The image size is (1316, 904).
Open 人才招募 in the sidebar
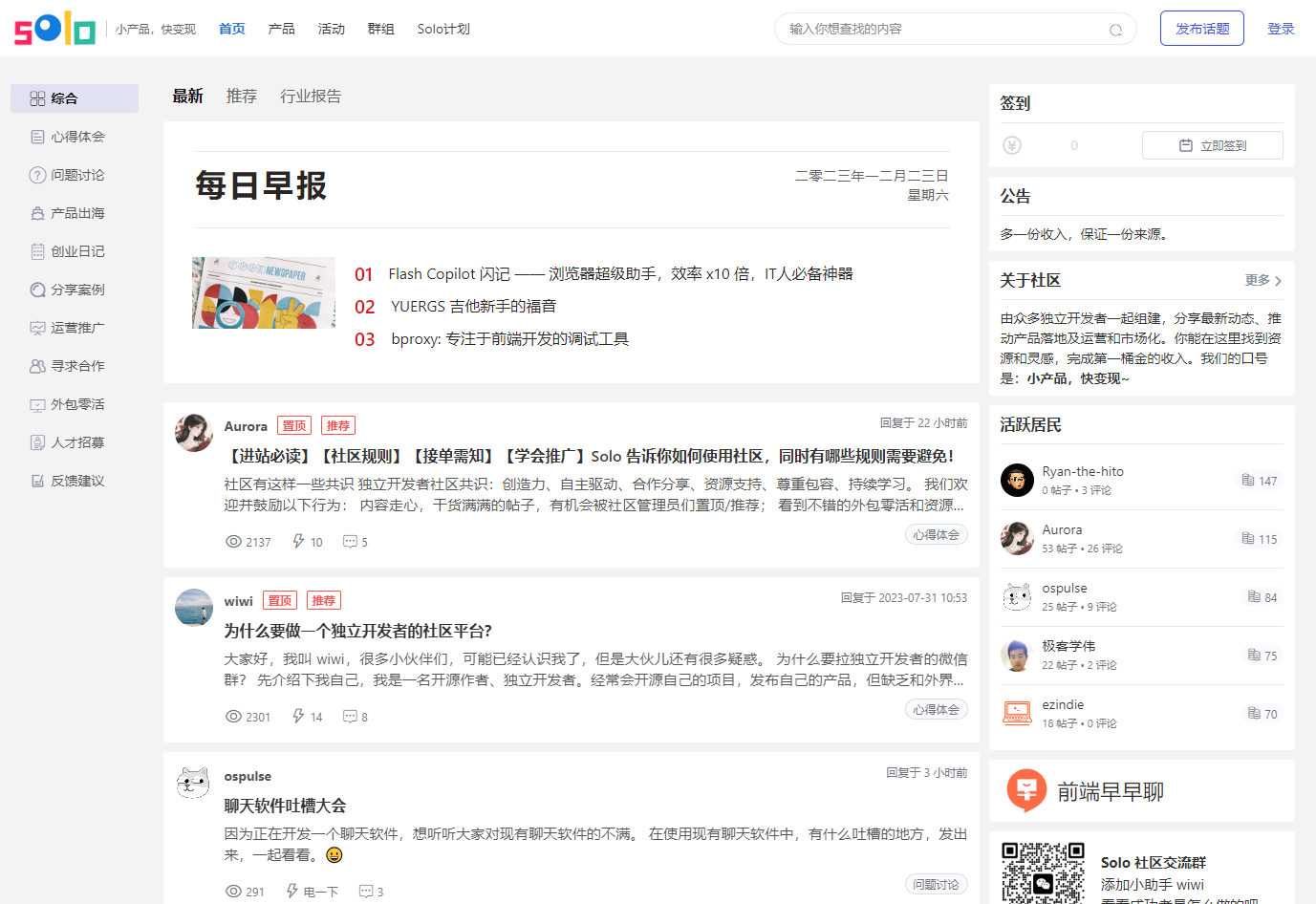76,442
